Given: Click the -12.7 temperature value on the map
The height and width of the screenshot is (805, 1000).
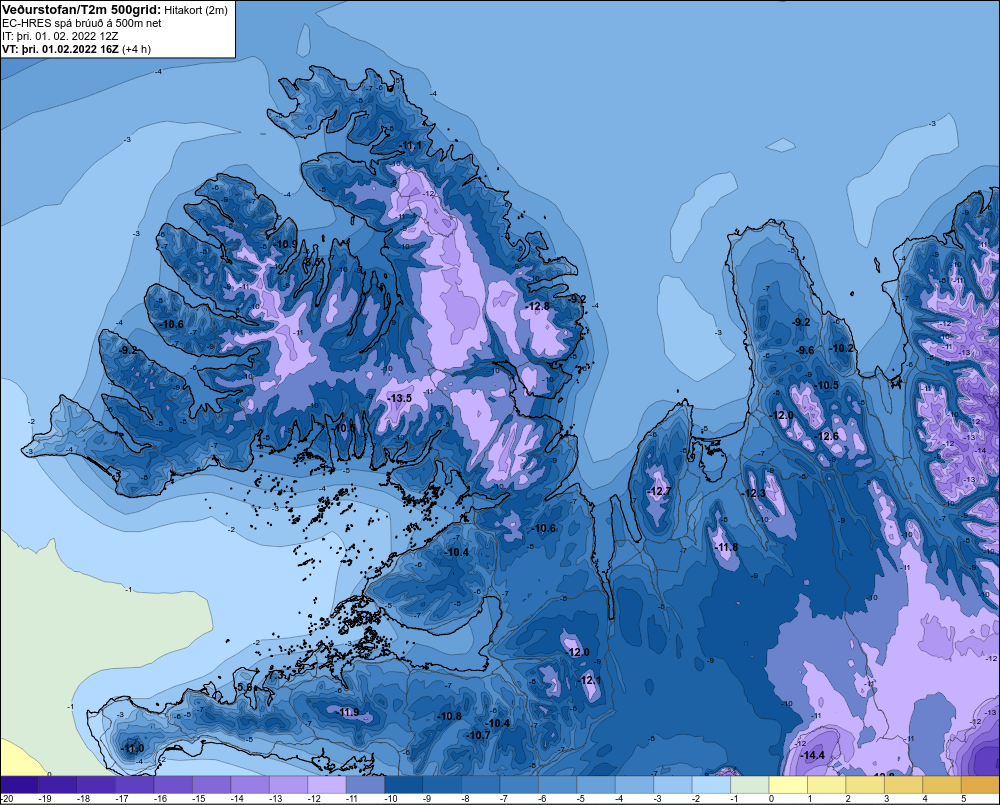Looking at the screenshot, I should 659,491.
